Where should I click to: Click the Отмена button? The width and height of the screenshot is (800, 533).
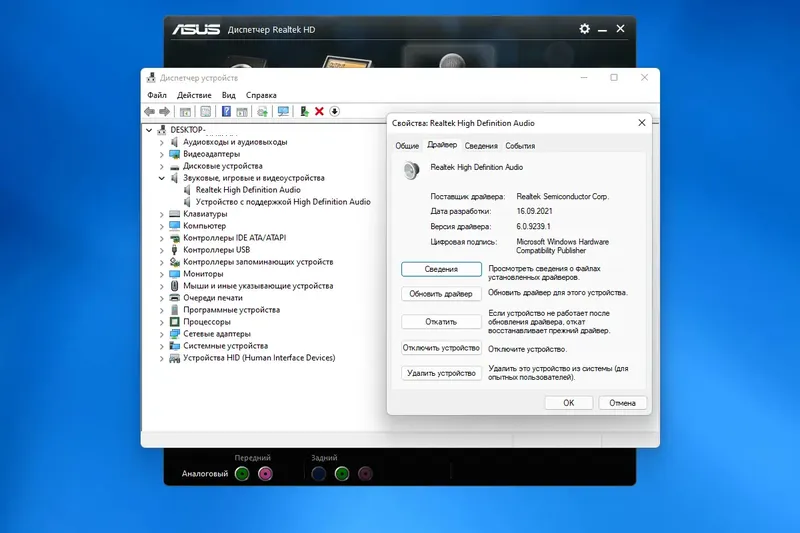click(622, 403)
